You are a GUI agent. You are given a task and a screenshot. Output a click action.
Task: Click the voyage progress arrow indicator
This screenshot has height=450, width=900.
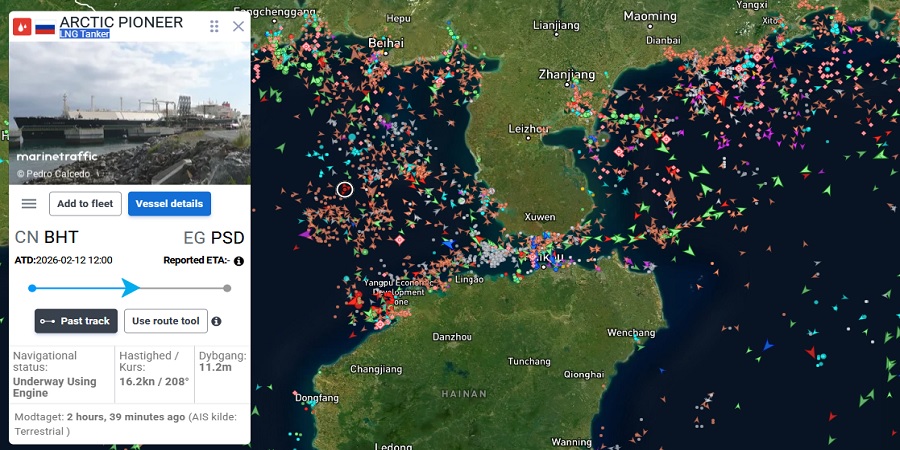131,288
